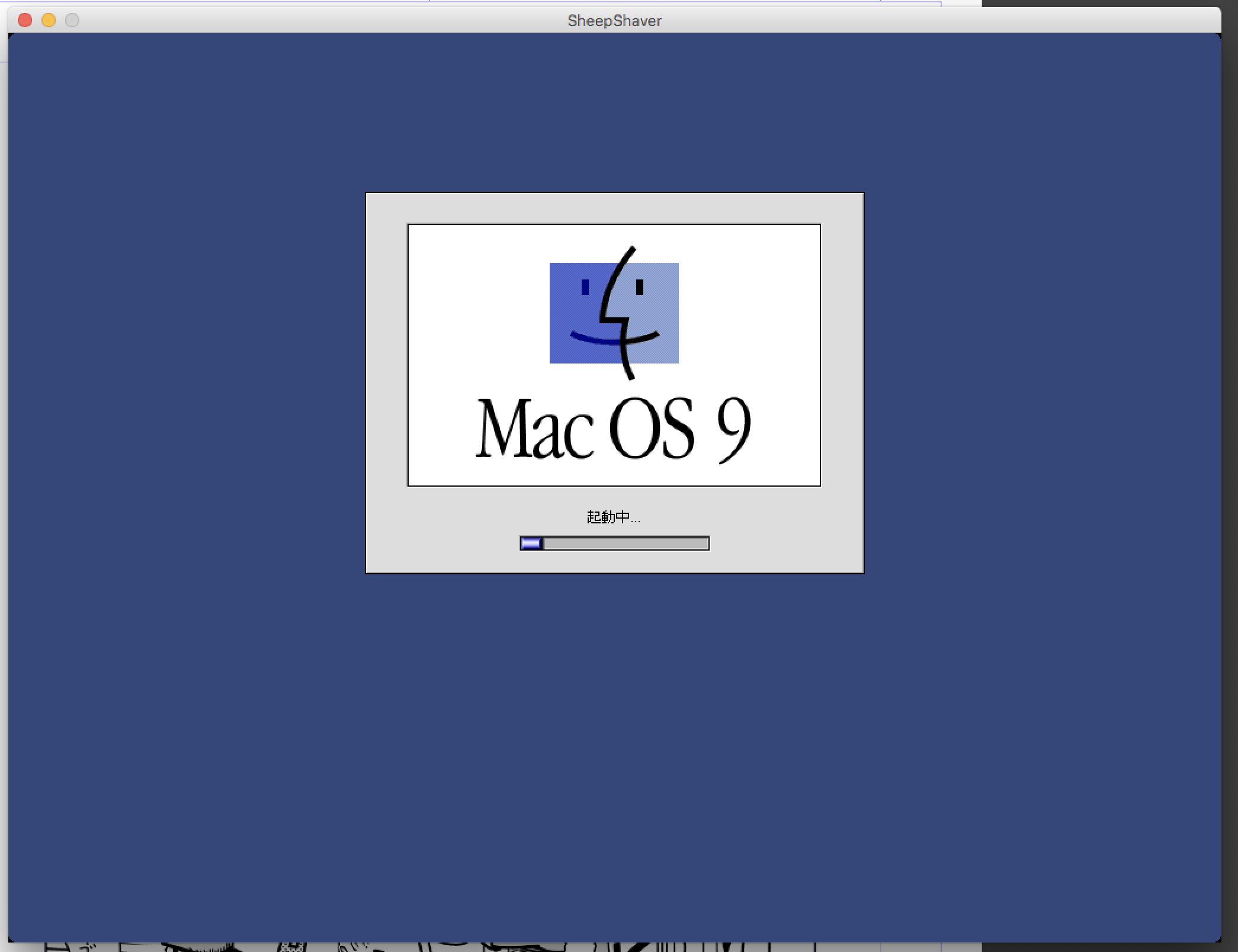Minimize the SheepShaver window with yellow button
1238x952 pixels.
point(49,21)
